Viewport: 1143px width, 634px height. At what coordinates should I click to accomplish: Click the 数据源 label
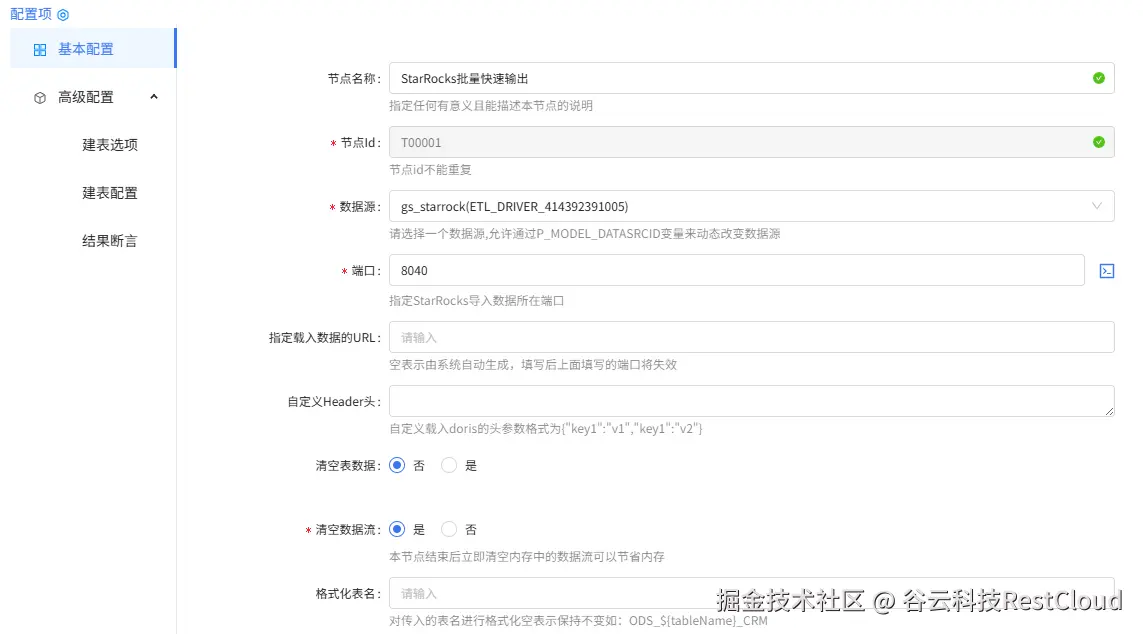click(360, 207)
